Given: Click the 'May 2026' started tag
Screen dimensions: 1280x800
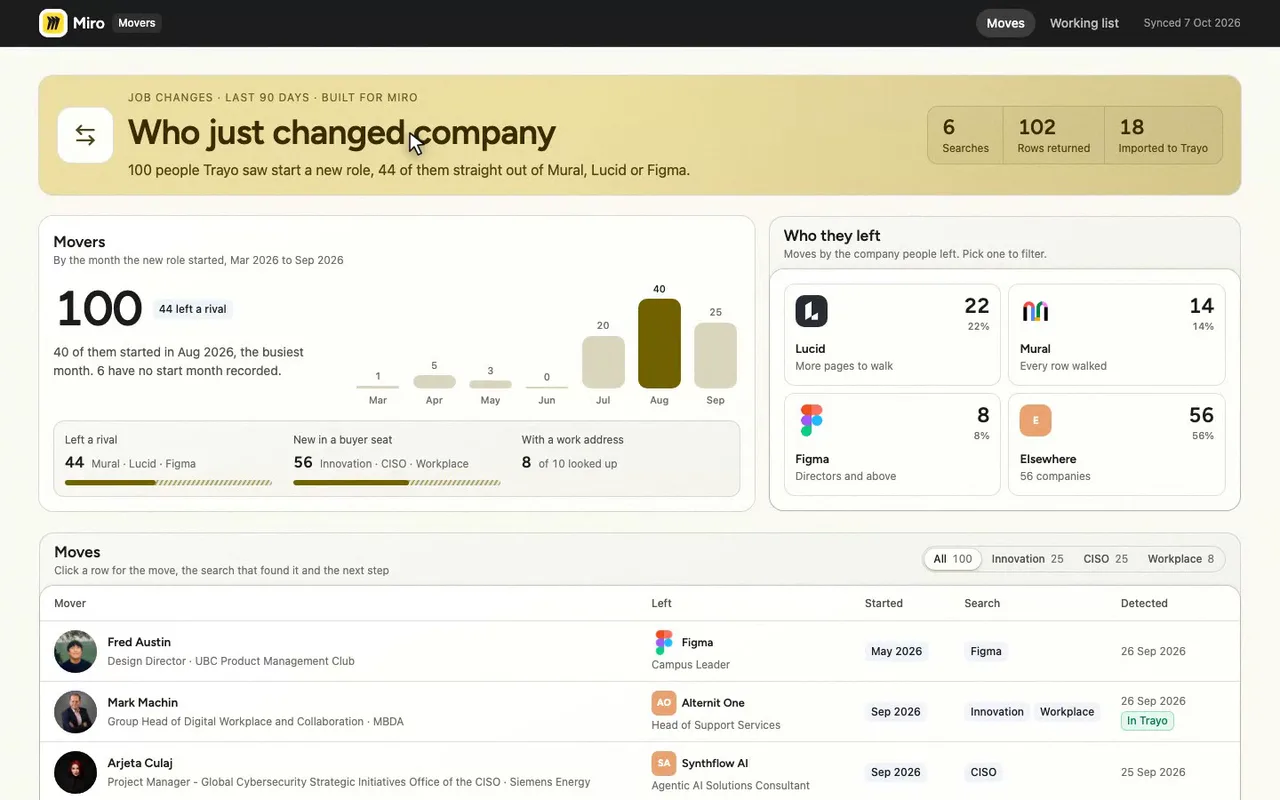Looking at the screenshot, I should pyautogui.click(x=897, y=651).
